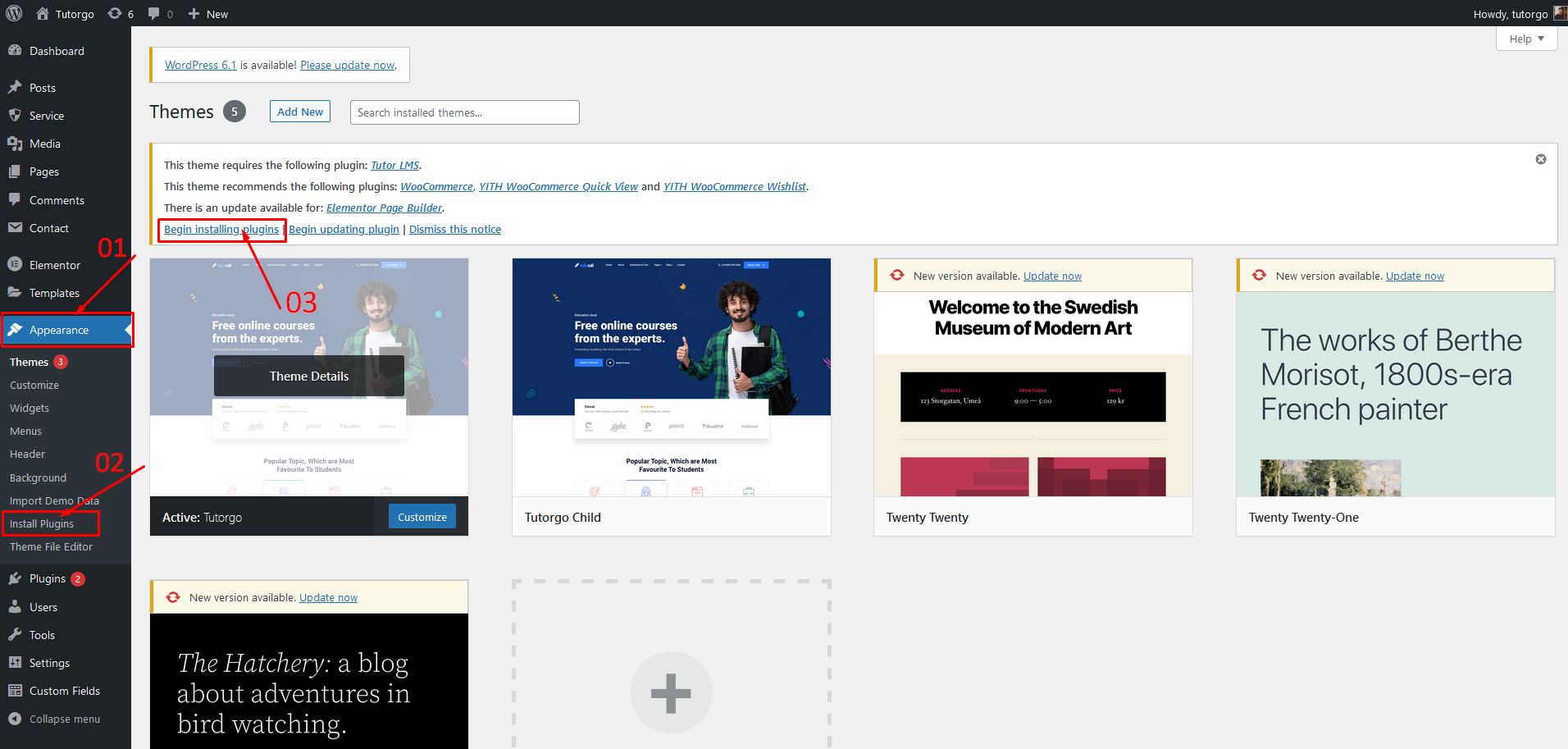
Task: Open the YITH WooCommerce Wishlist link
Action: 735,186
